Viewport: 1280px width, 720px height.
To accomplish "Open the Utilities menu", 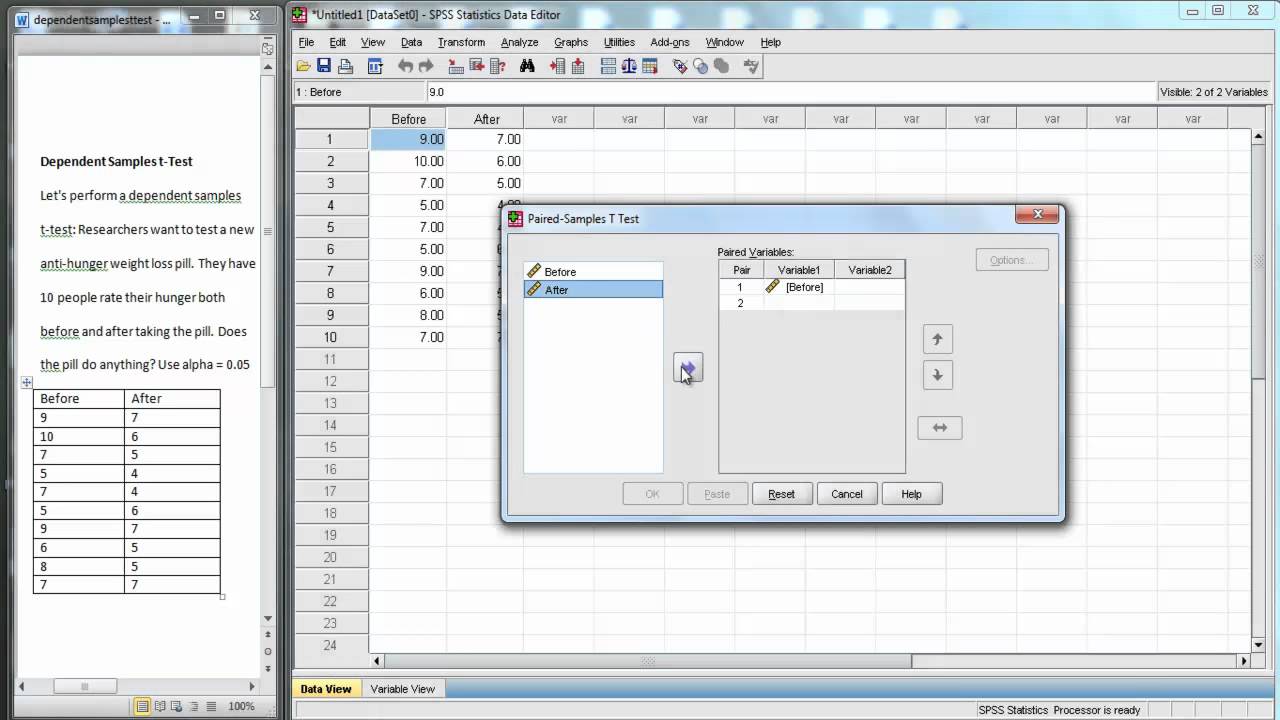I will (x=619, y=42).
